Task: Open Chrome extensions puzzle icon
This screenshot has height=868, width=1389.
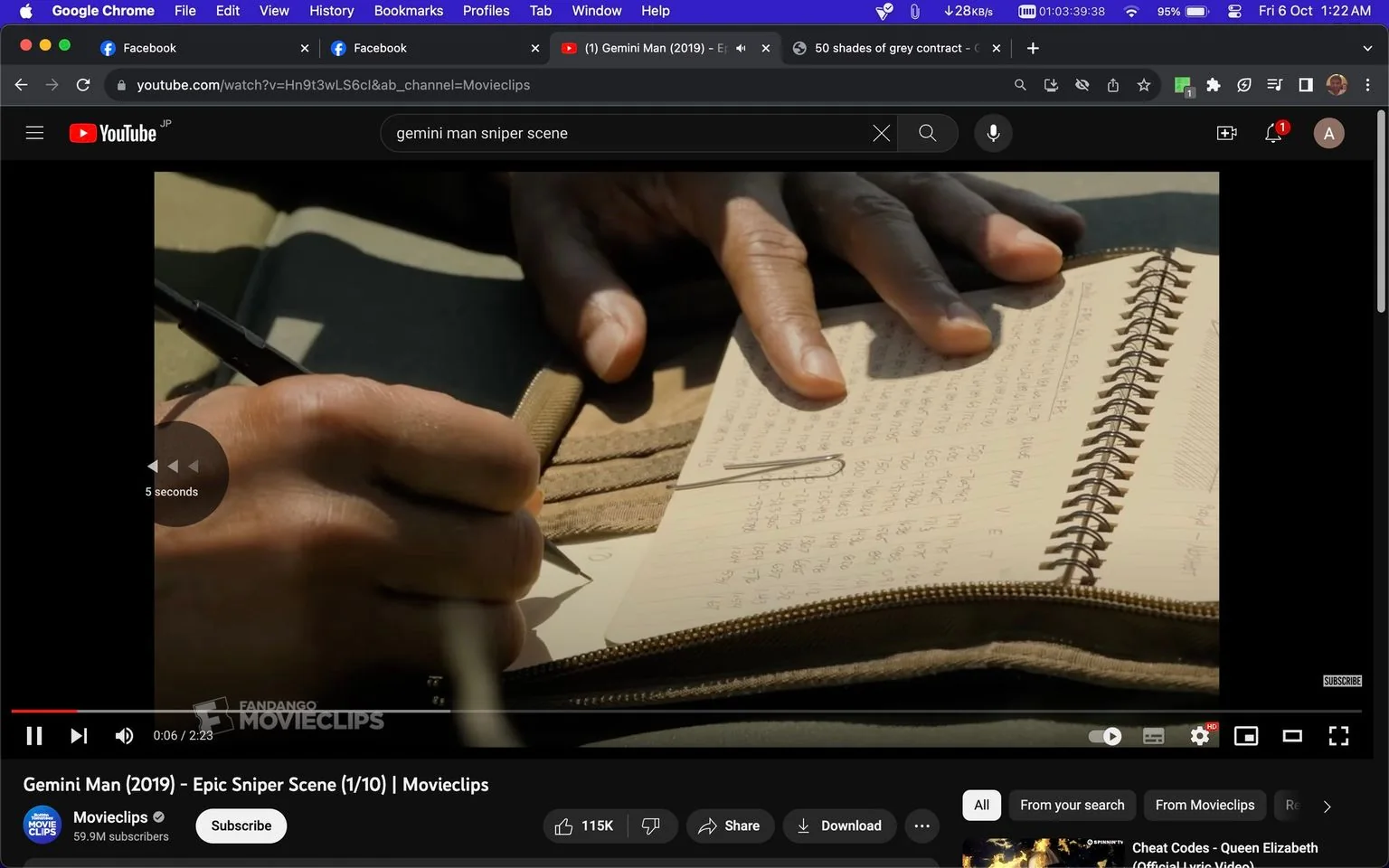Action: 1214,85
